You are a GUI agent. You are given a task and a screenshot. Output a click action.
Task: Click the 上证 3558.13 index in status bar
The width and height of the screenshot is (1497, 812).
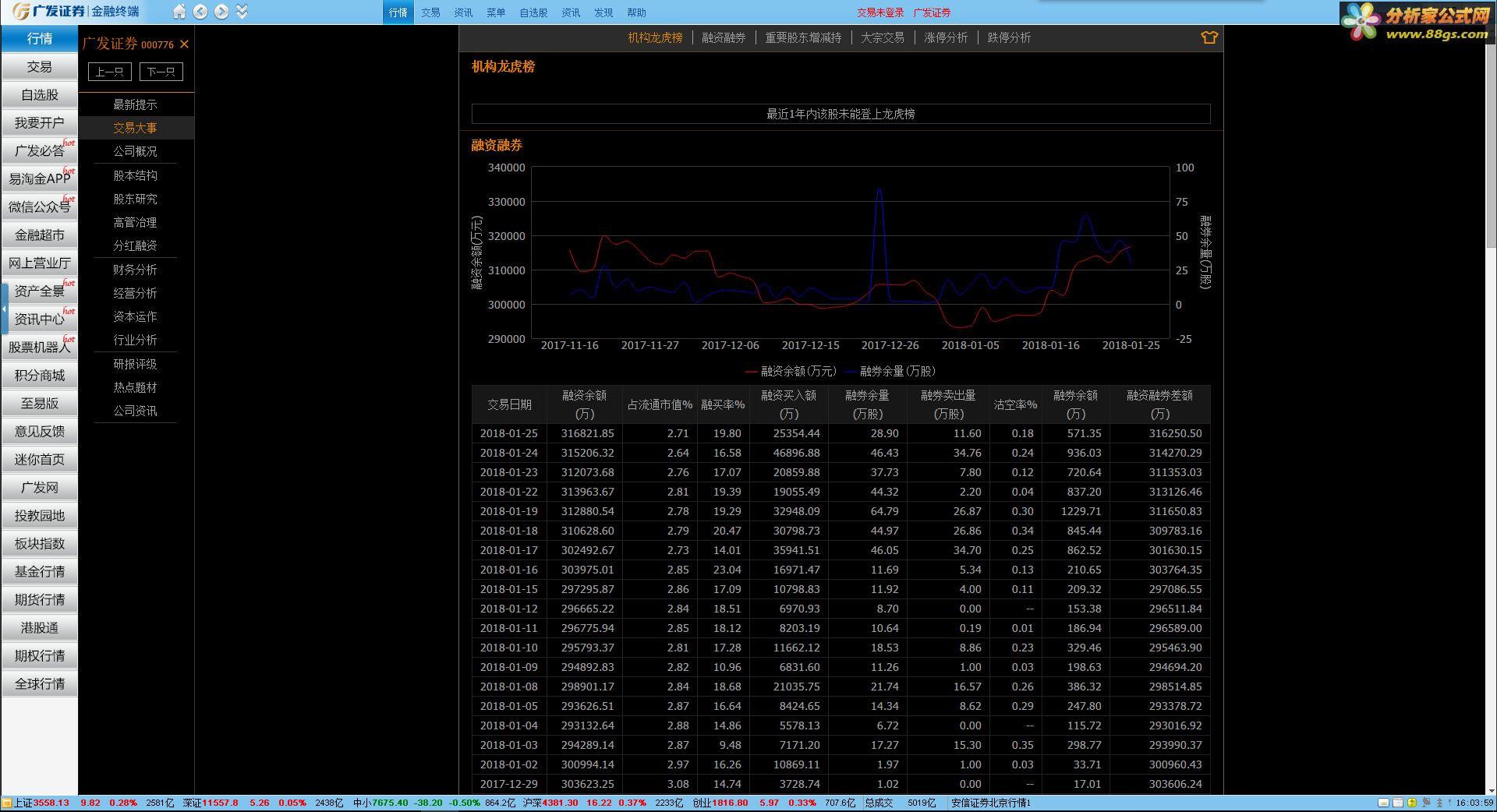tap(41, 803)
